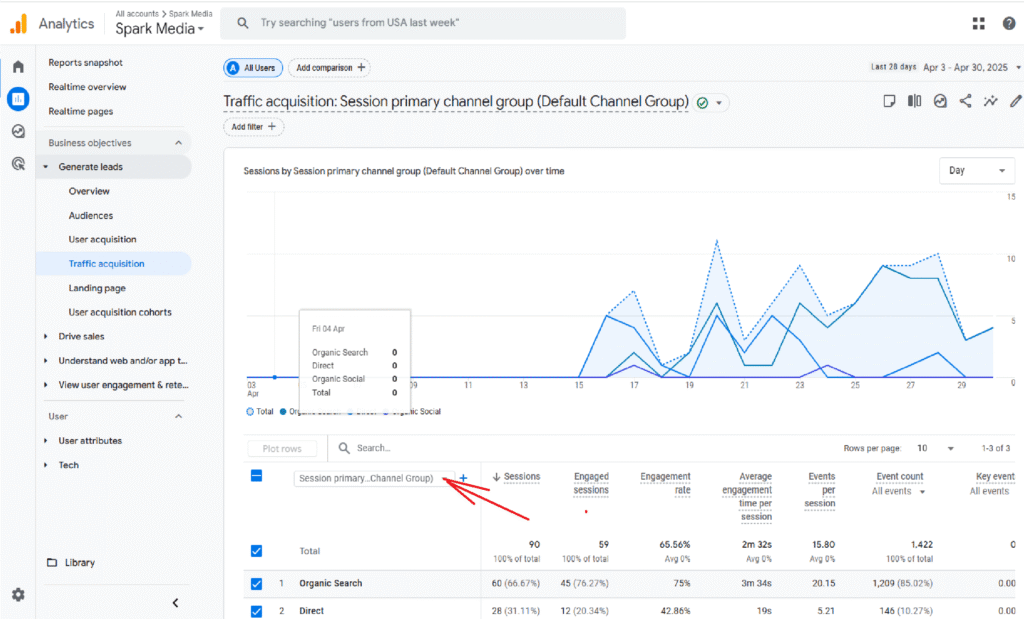Image resolution: width=1024 pixels, height=619 pixels.
Task: Open the Reports section icon
Action: click(18, 99)
